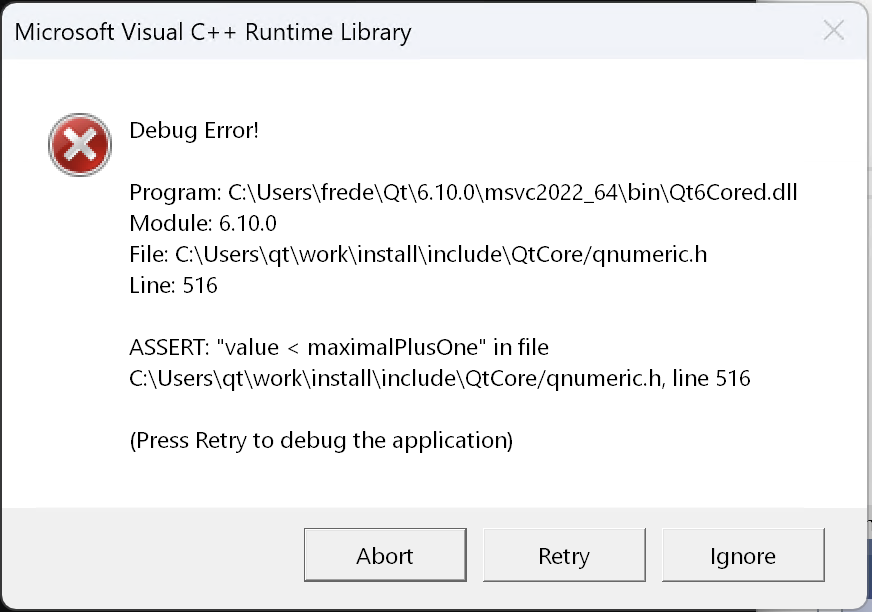
Task: Click the 6.10.0 module version number
Action: 248,223
